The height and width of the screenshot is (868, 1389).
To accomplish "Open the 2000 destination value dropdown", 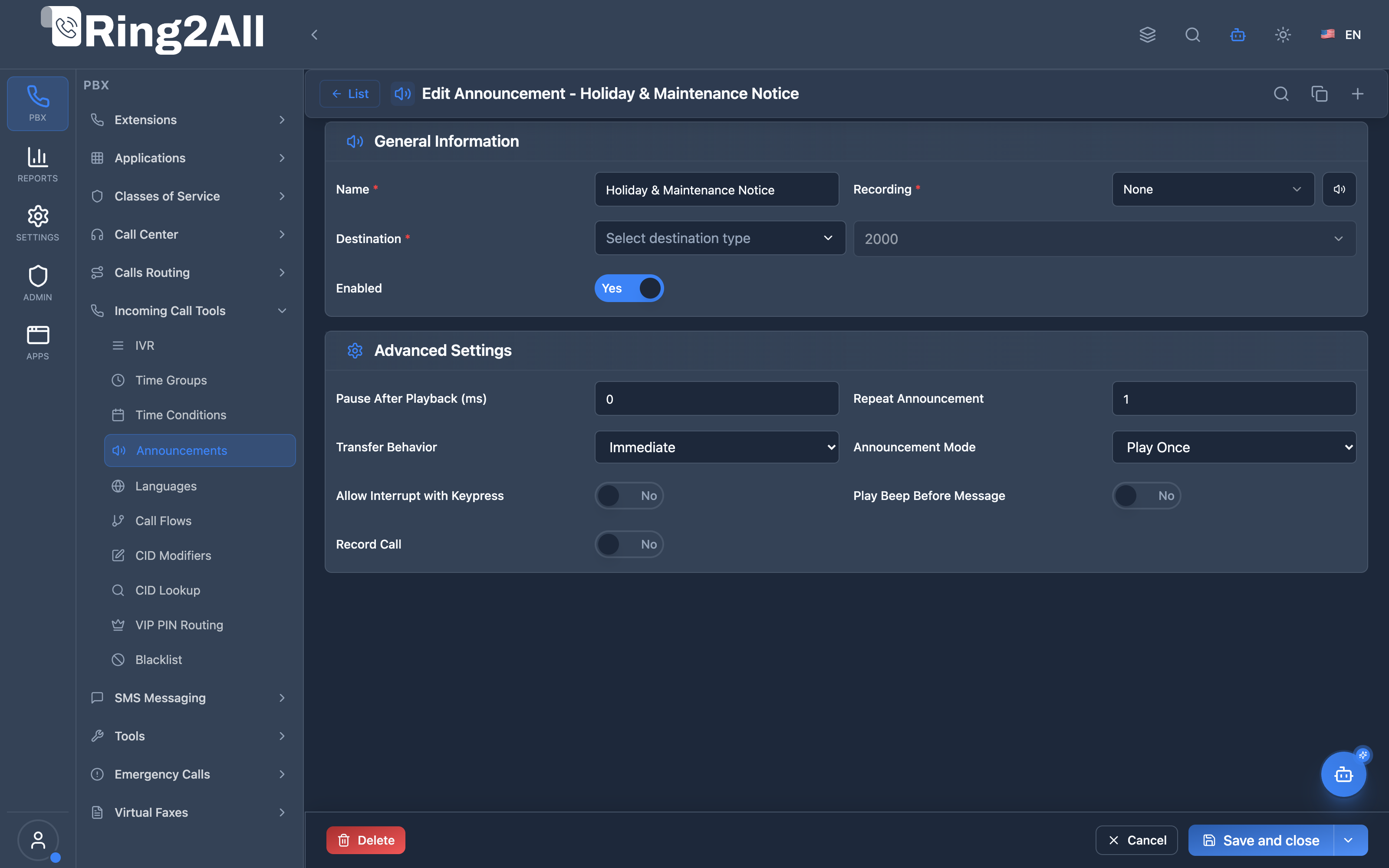I will [1104, 239].
